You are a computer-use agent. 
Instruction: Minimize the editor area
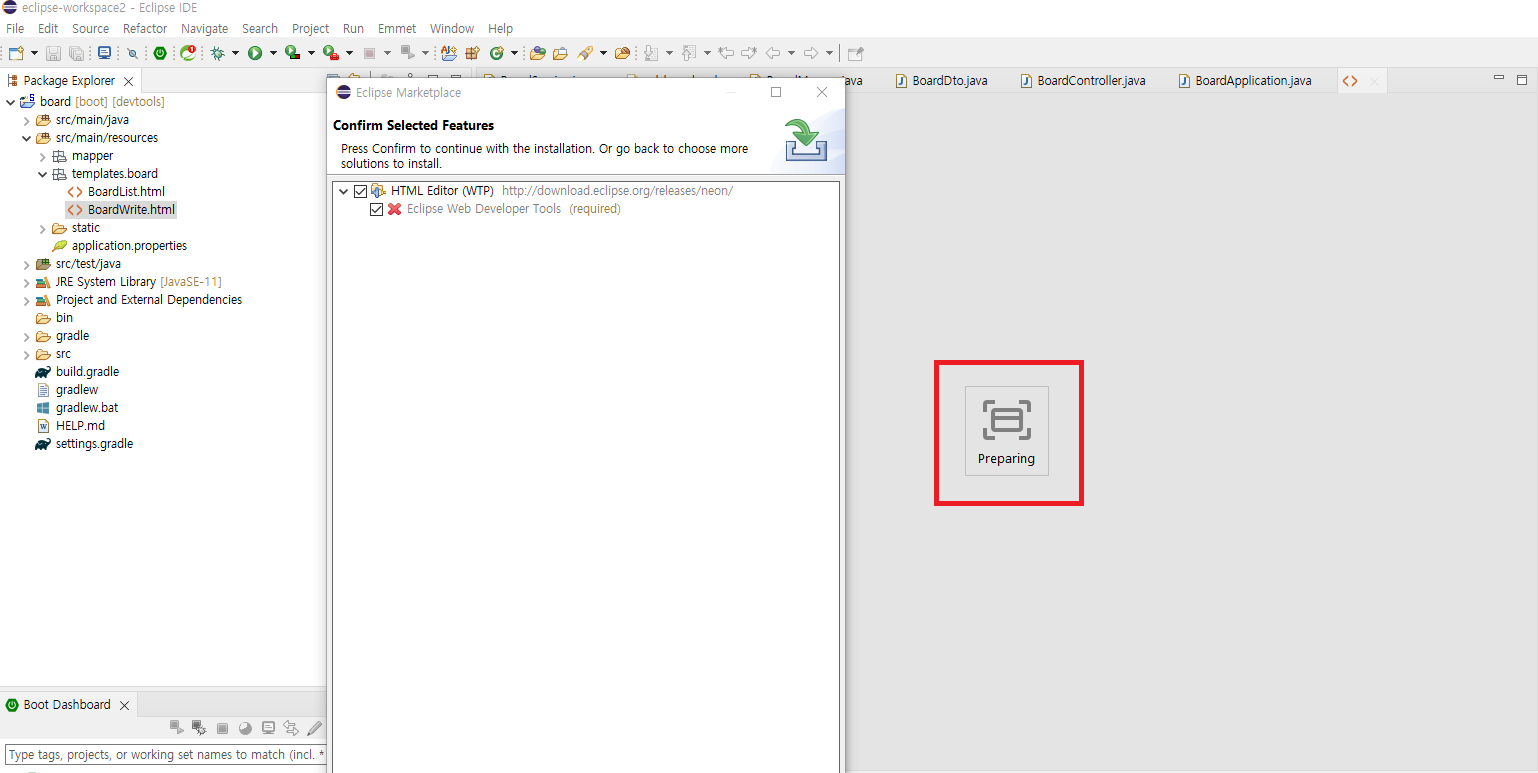pos(1498,79)
